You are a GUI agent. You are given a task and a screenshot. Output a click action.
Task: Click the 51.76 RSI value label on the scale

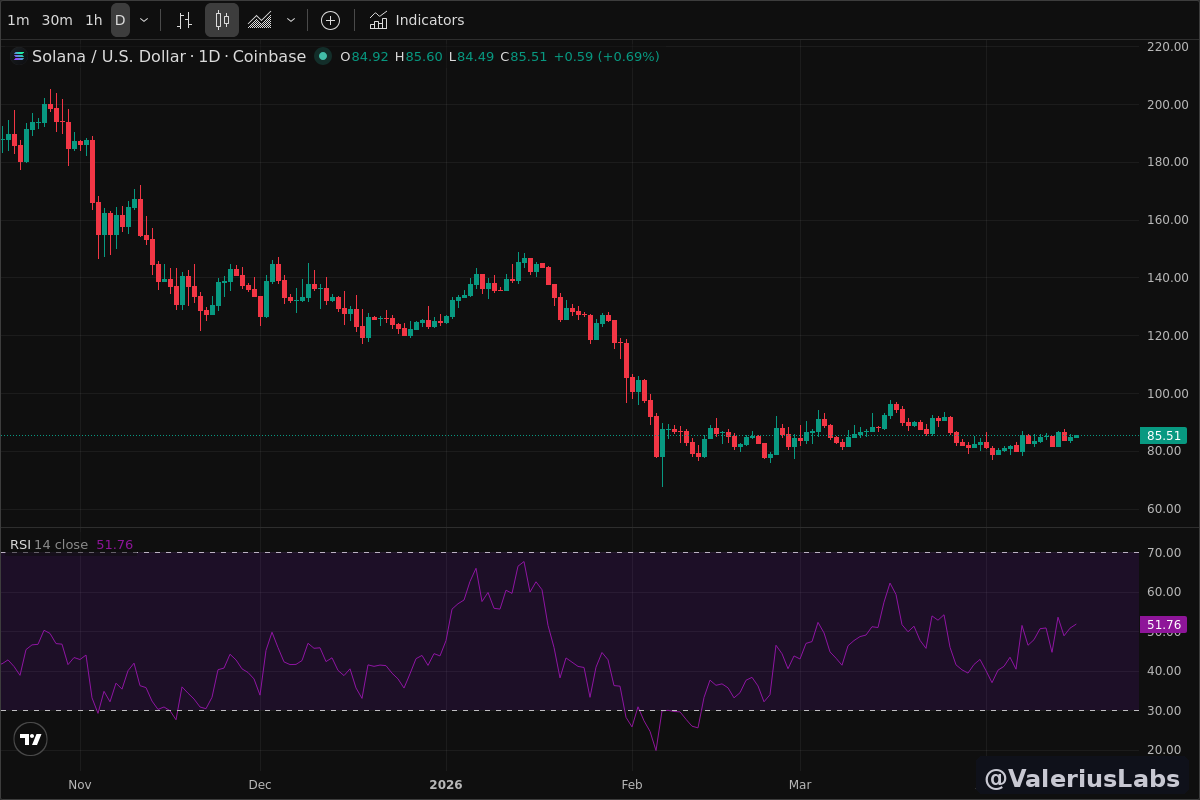pos(1163,625)
